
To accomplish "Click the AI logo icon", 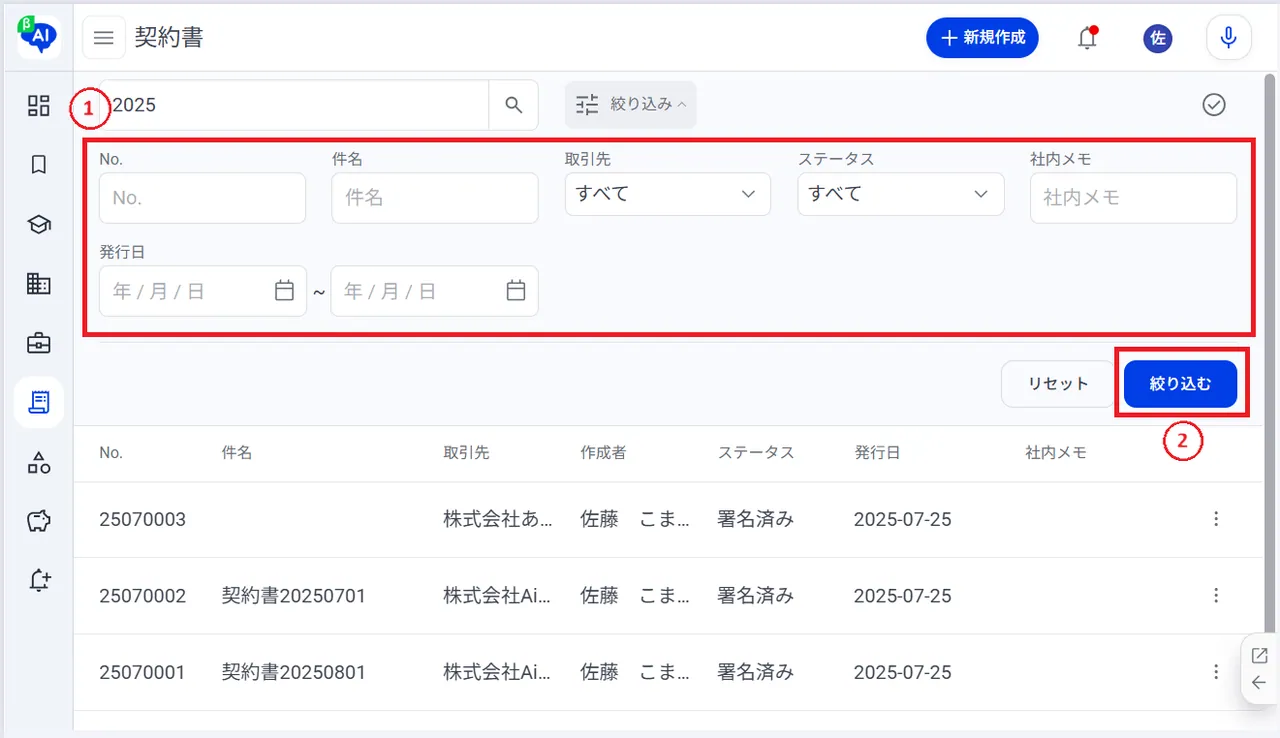I will (39, 36).
